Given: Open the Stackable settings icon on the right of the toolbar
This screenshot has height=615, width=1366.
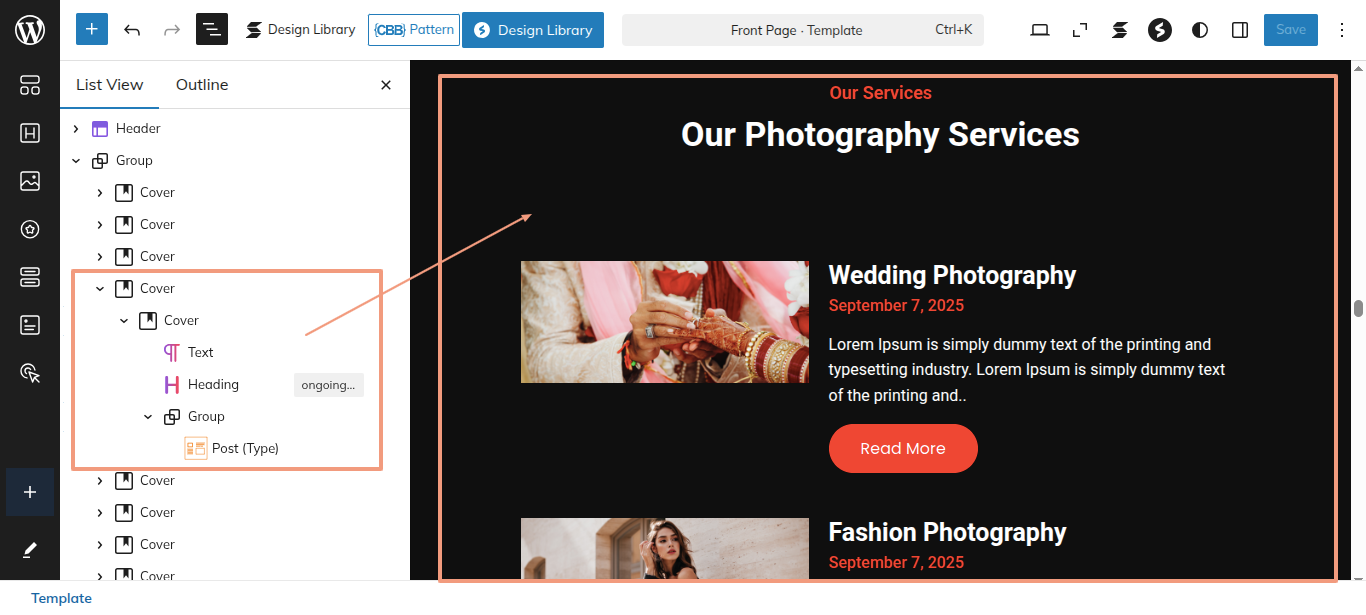Looking at the screenshot, I should [x=1120, y=30].
